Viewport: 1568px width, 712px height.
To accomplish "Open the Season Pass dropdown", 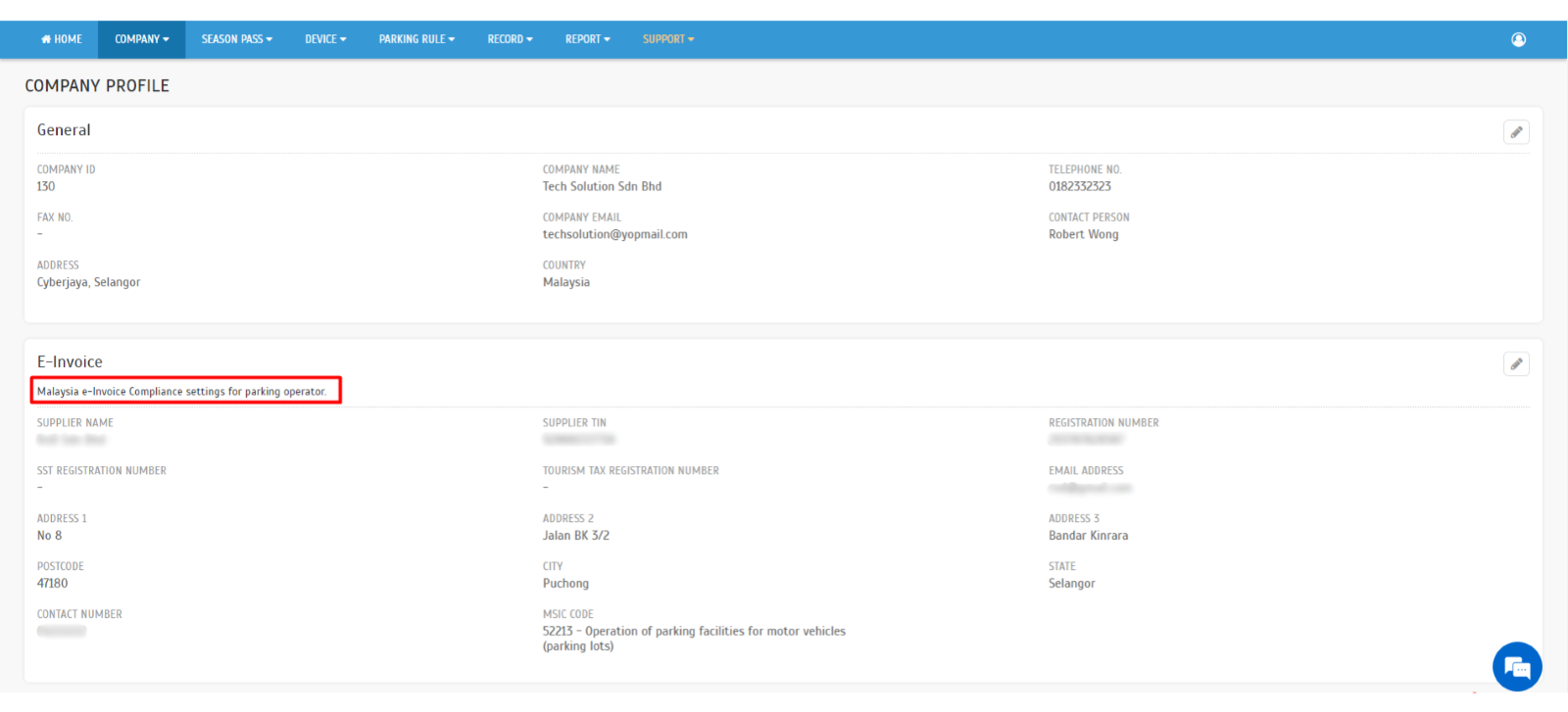I will 236,39.
